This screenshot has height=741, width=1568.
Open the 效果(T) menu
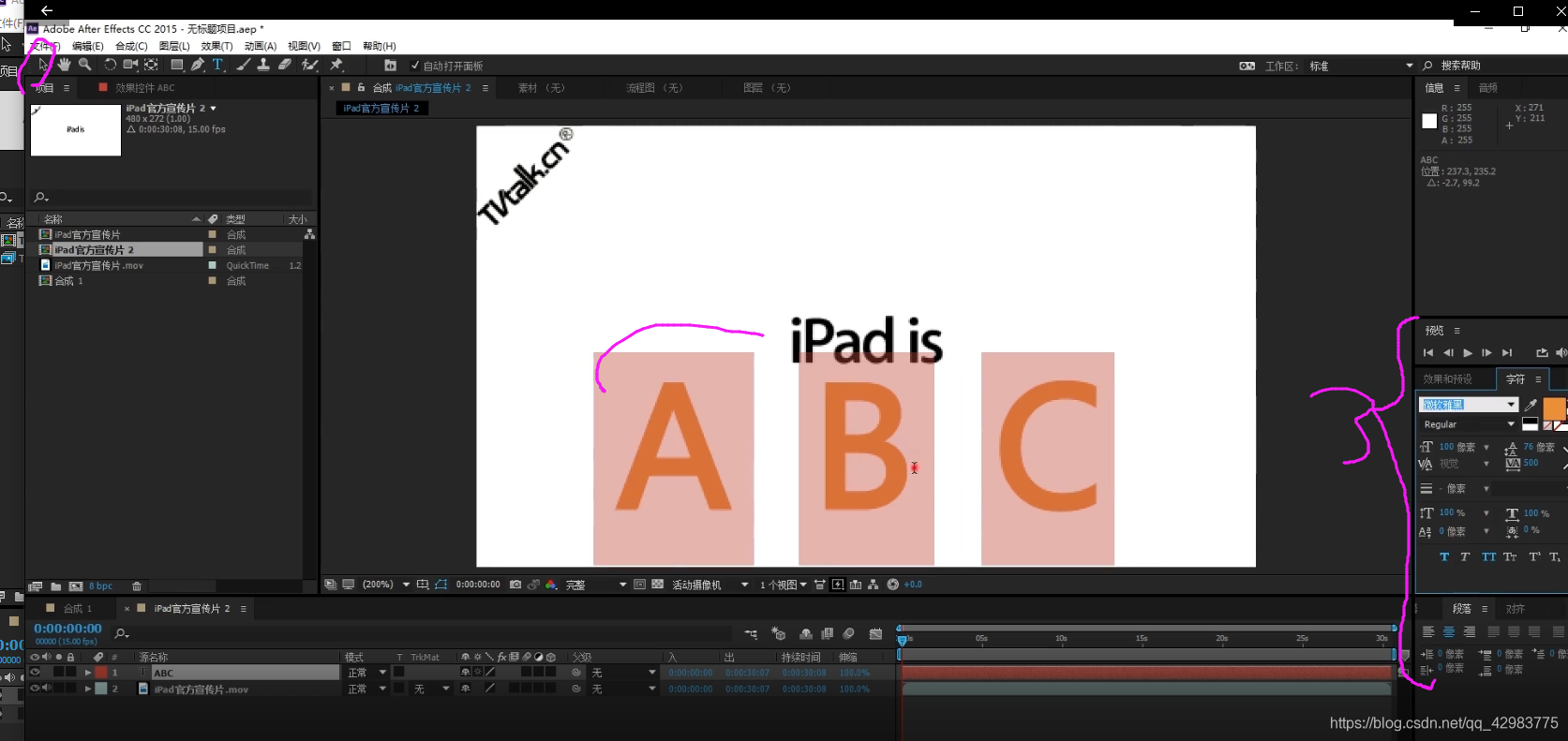(x=217, y=46)
